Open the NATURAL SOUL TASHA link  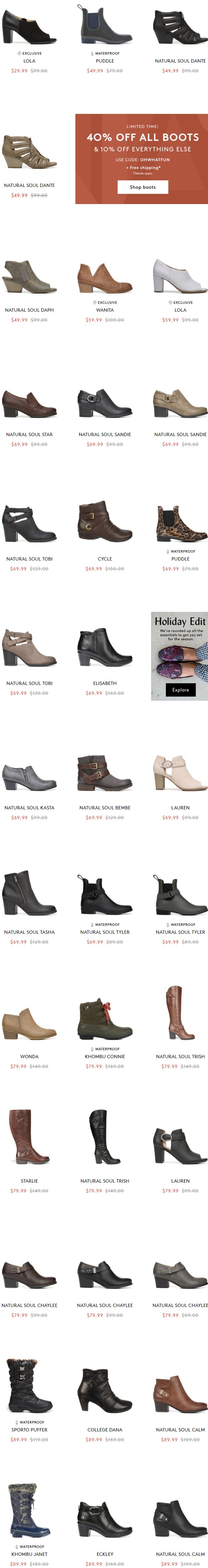[x=29, y=931]
